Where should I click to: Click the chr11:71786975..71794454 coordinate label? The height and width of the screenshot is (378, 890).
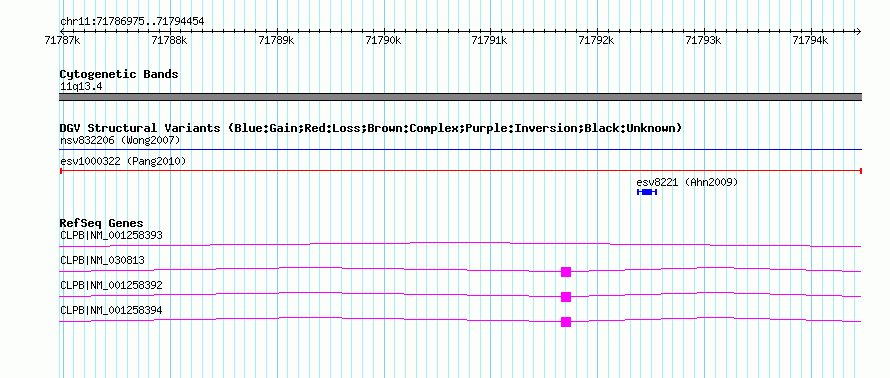[132, 22]
